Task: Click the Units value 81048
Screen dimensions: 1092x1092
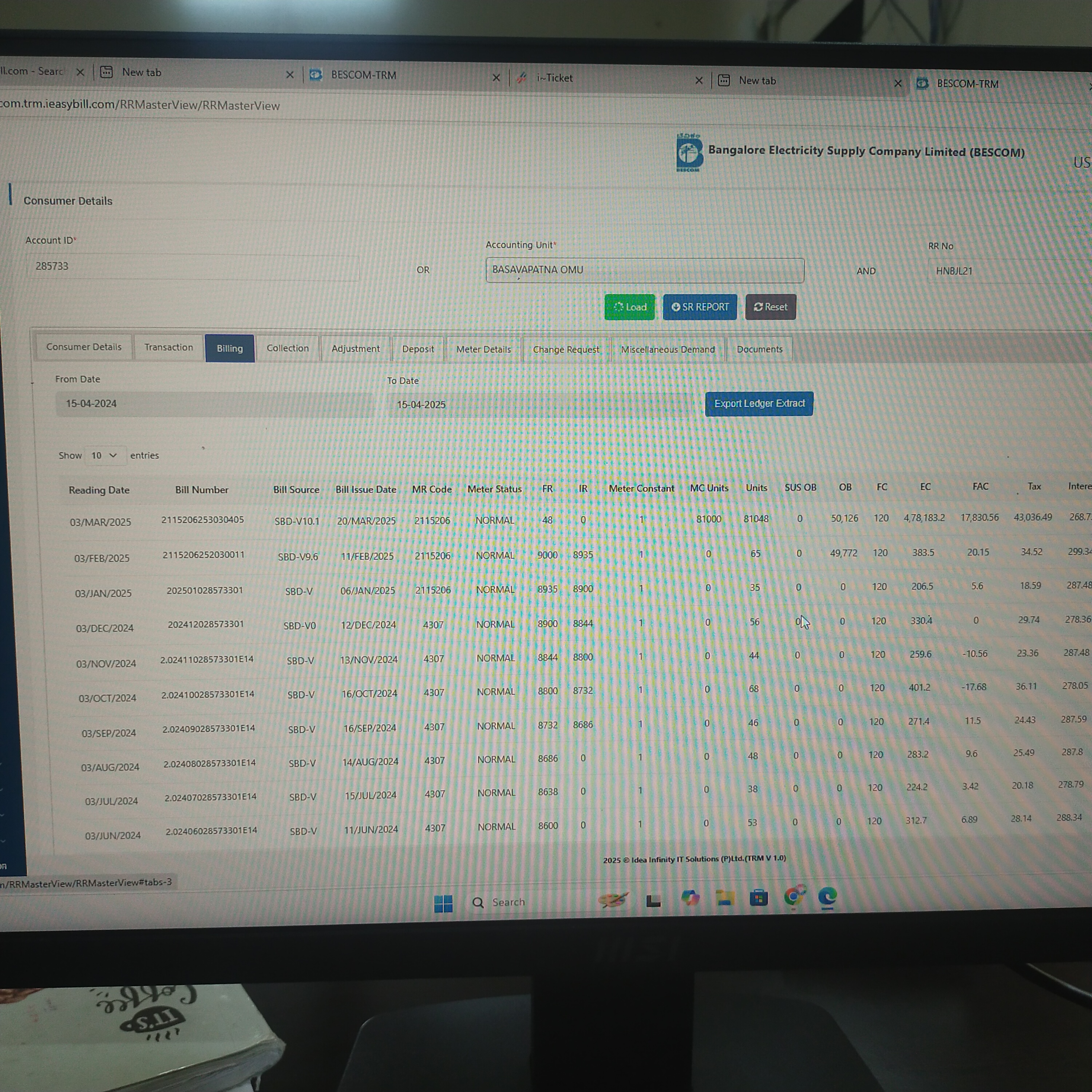Action: (756, 519)
